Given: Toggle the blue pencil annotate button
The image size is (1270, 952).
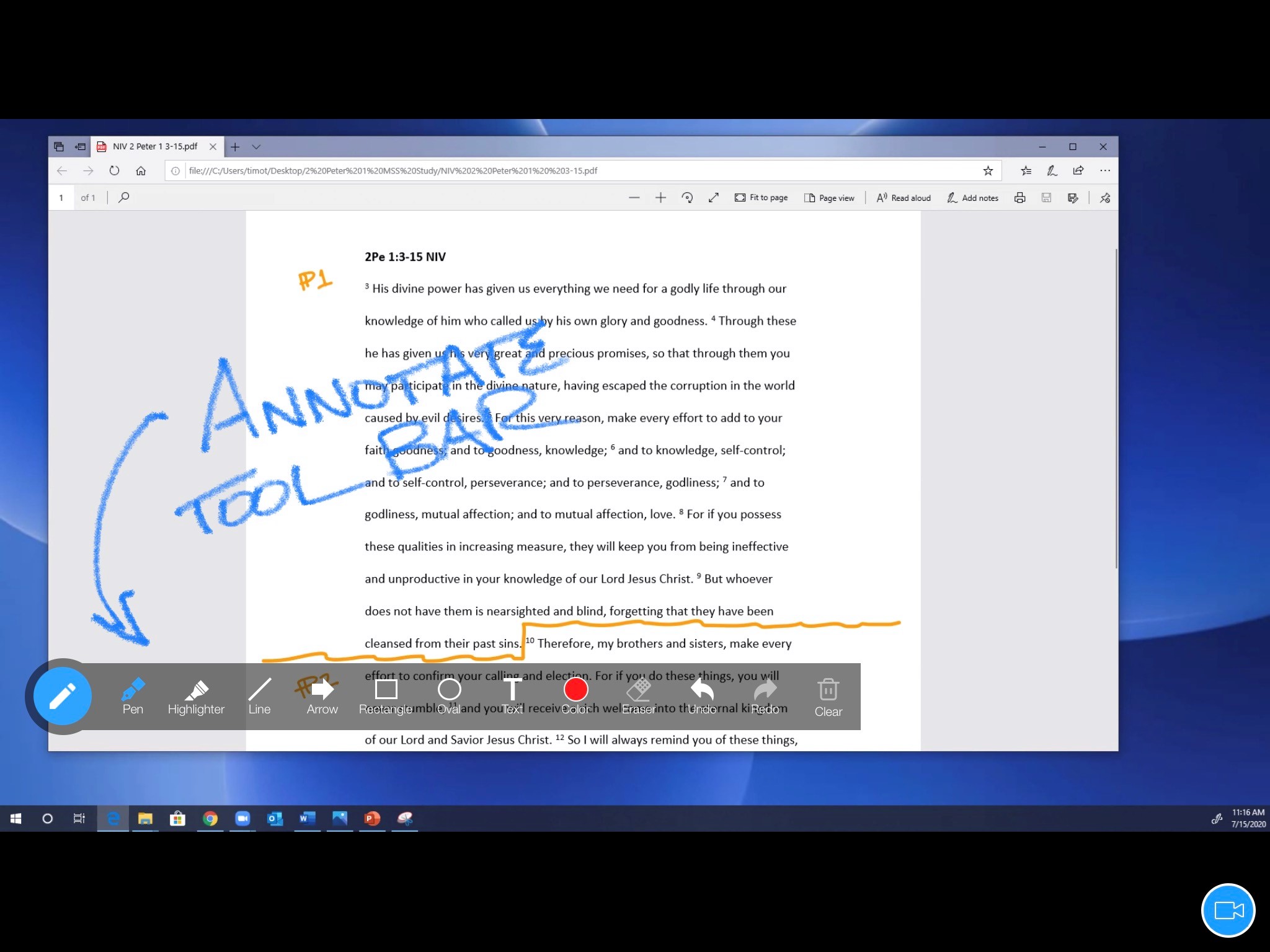Looking at the screenshot, I should pyautogui.click(x=63, y=696).
